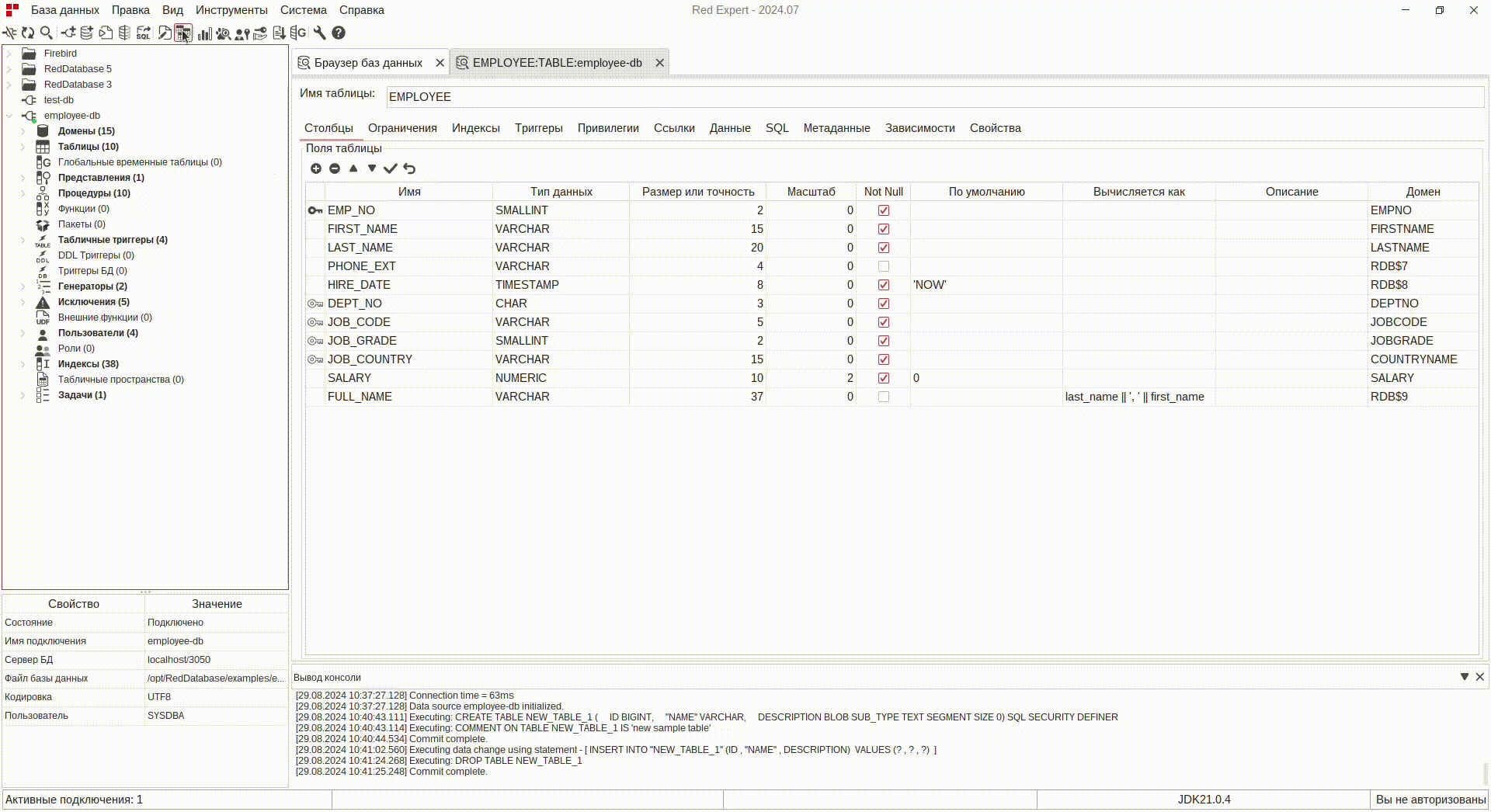Collapse the employee-db connection node
Viewport: 1491px width, 812px height.
(9, 116)
